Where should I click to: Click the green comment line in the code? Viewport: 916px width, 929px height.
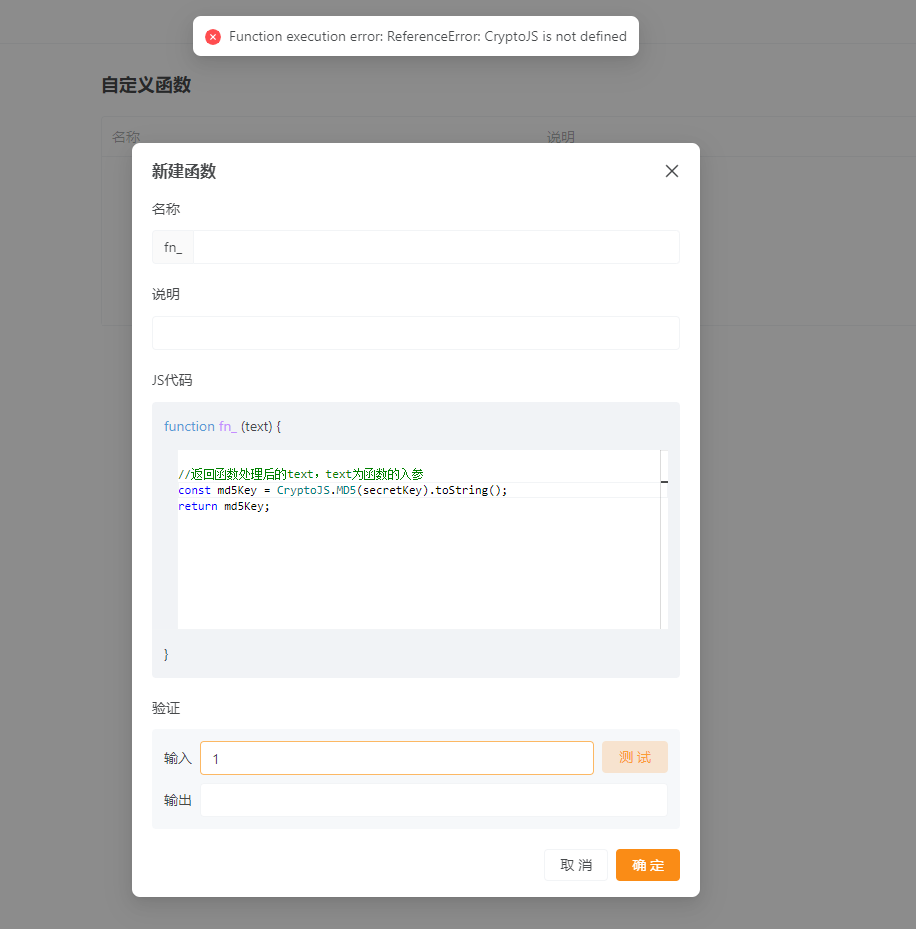coord(301,474)
